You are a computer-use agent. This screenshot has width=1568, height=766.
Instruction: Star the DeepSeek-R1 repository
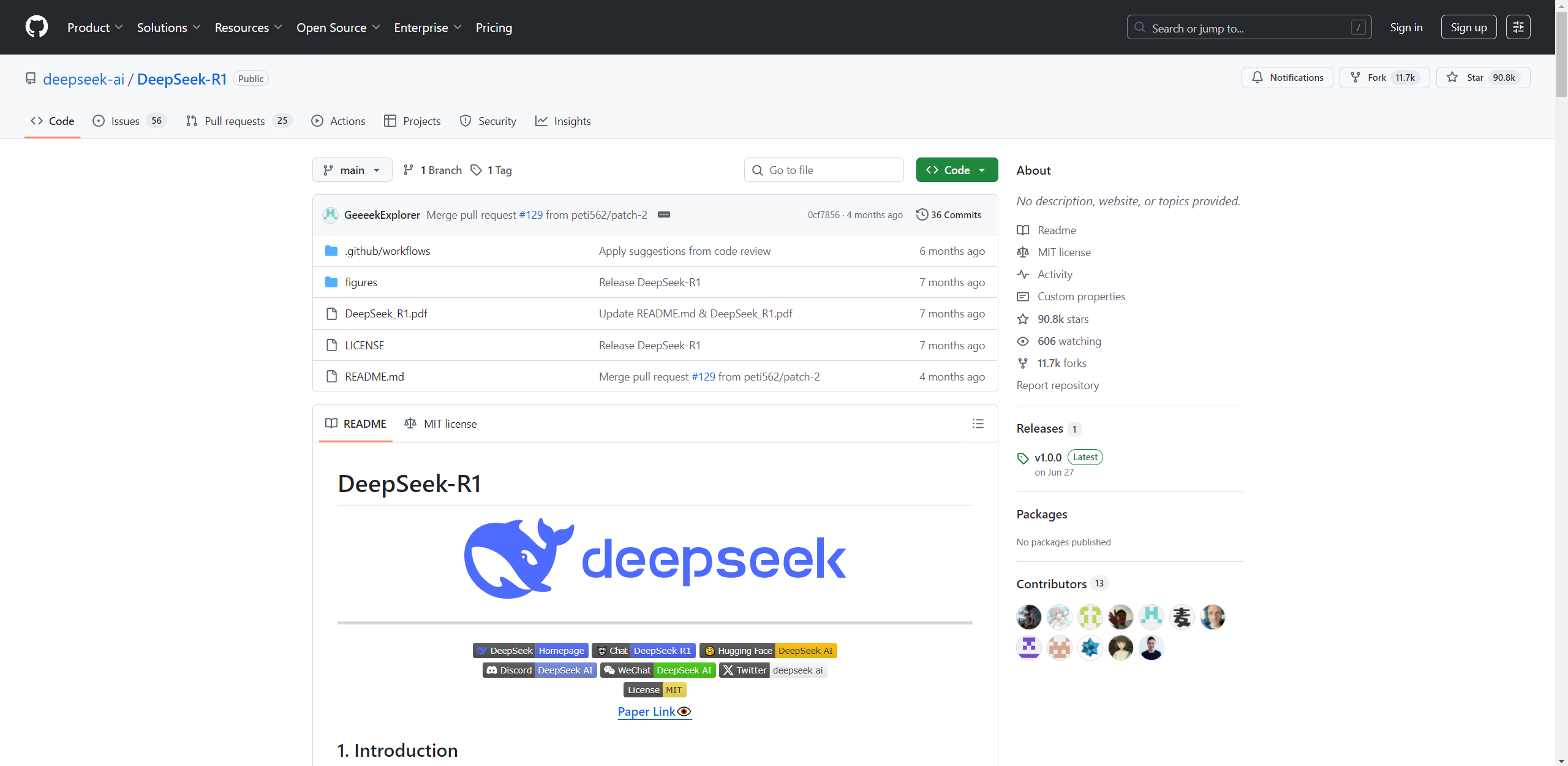coord(1483,77)
